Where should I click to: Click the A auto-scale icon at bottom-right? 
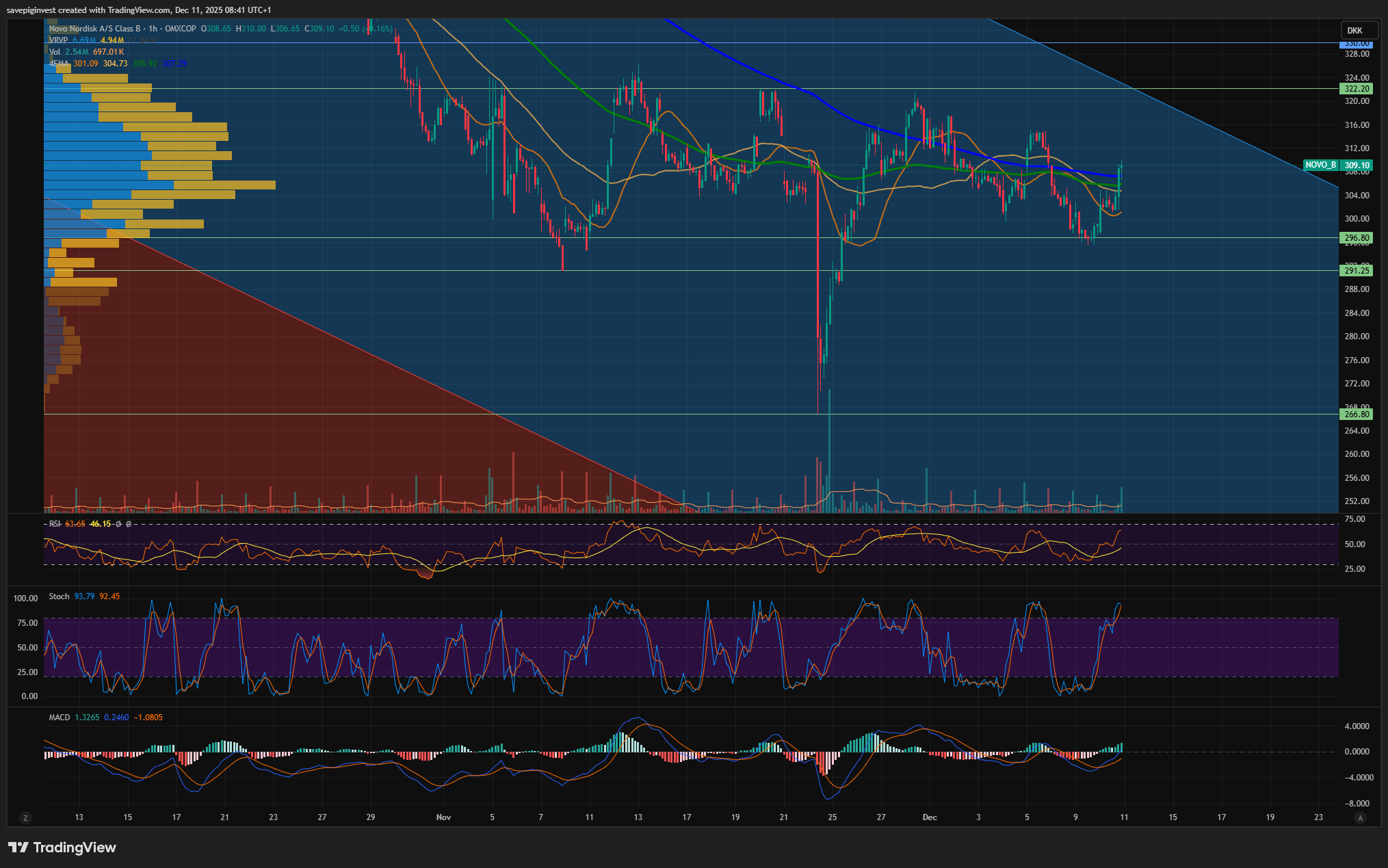coord(1361,817)
